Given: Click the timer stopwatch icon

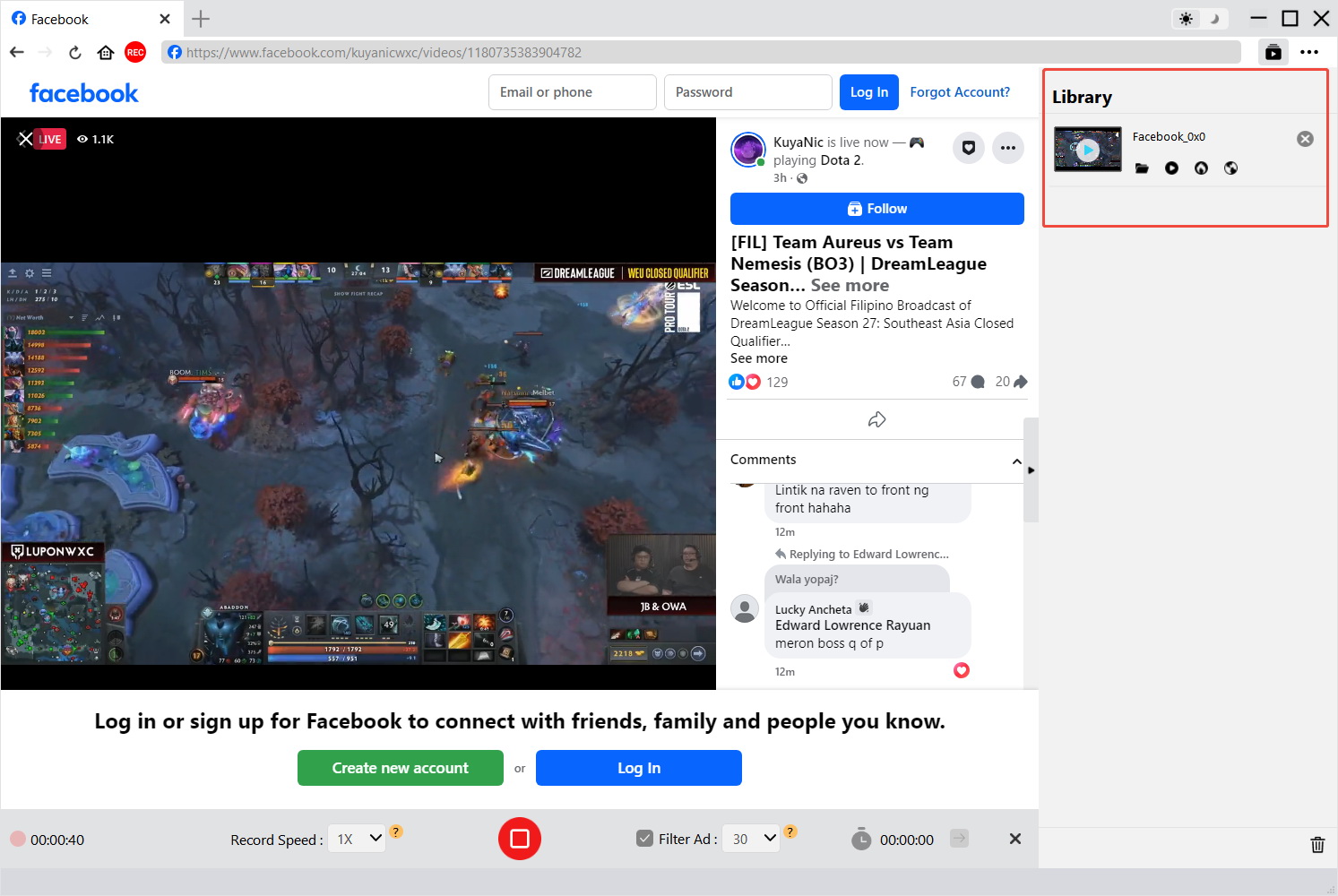Looking at the screenshot, I should coord(861,839).
